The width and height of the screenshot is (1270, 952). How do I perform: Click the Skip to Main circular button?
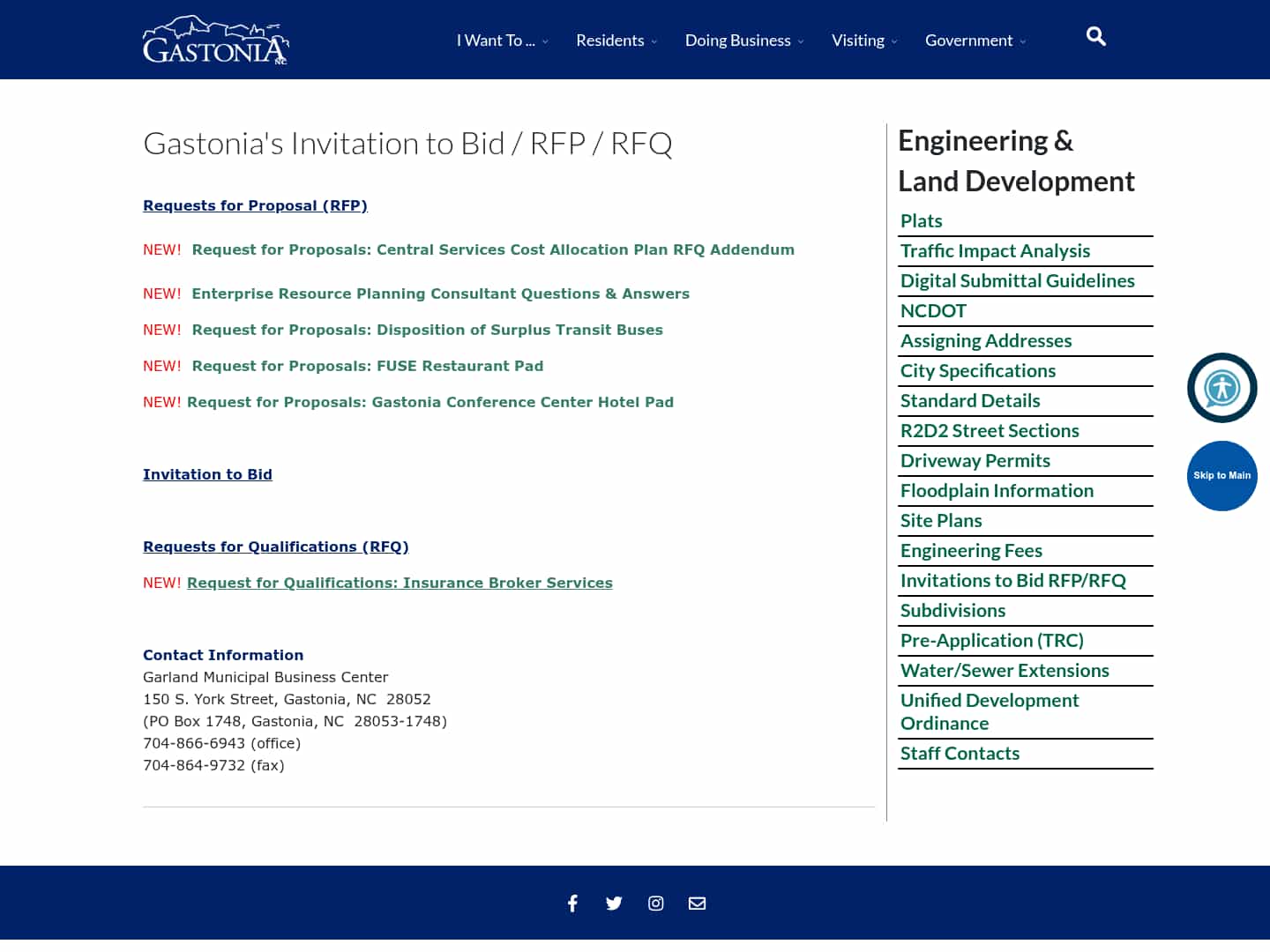(x=1221, y=476)
